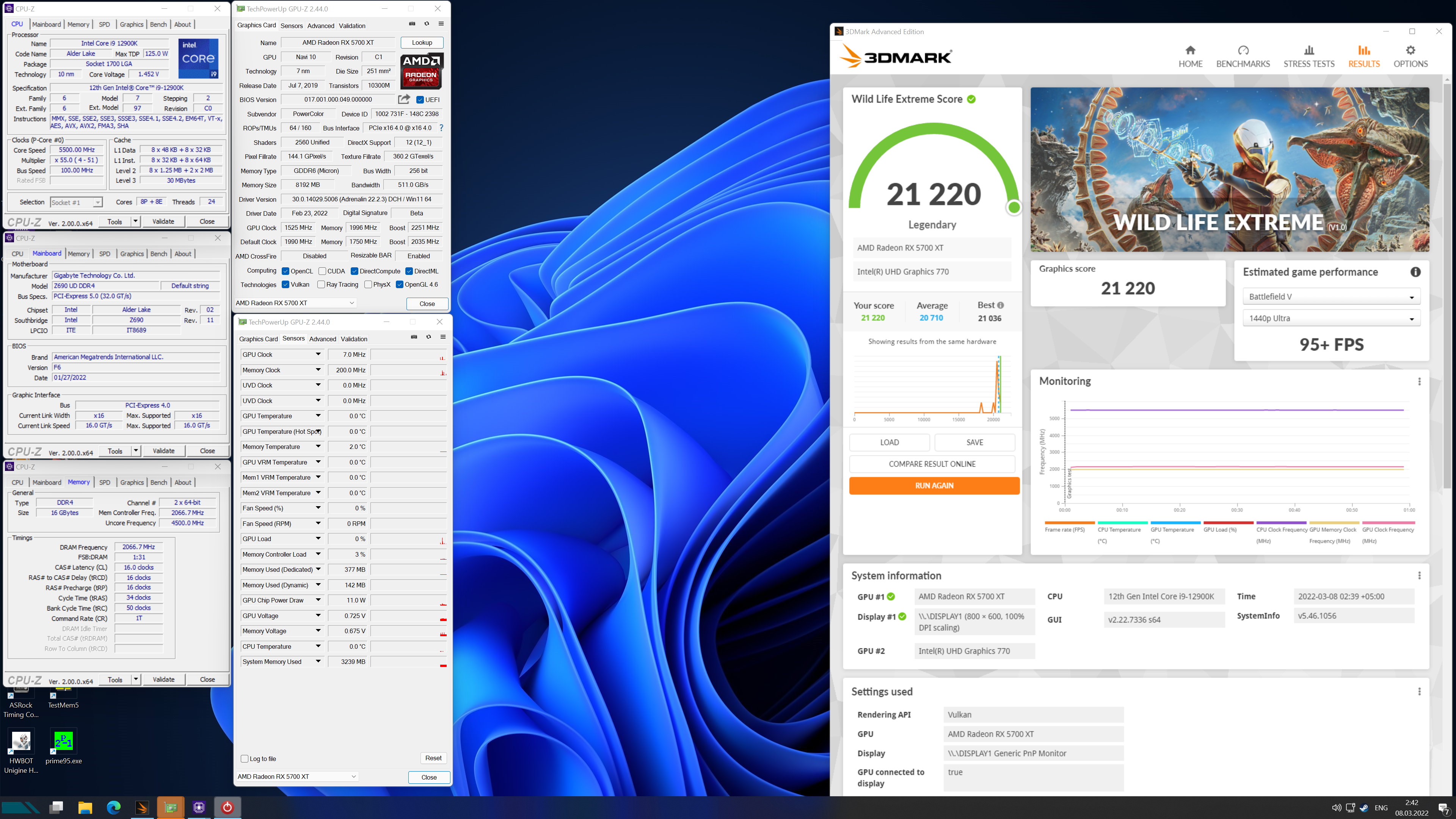Click the 3DMark window vertical scrollbar
1456x819 pixels.
coord(1447,286)
